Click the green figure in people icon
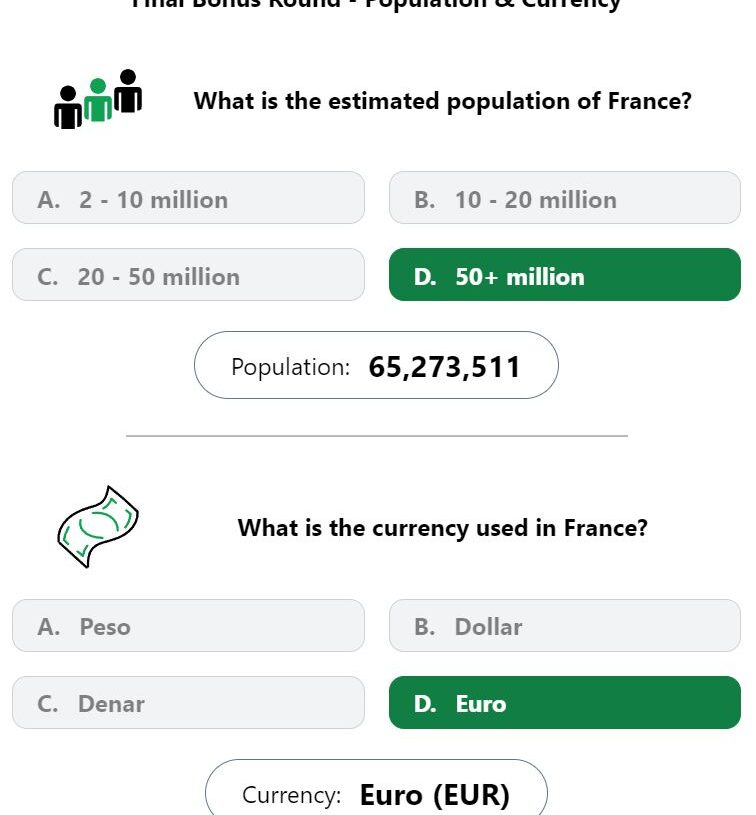The height and width of the screenshot is (815, 756). coord(98,100)
